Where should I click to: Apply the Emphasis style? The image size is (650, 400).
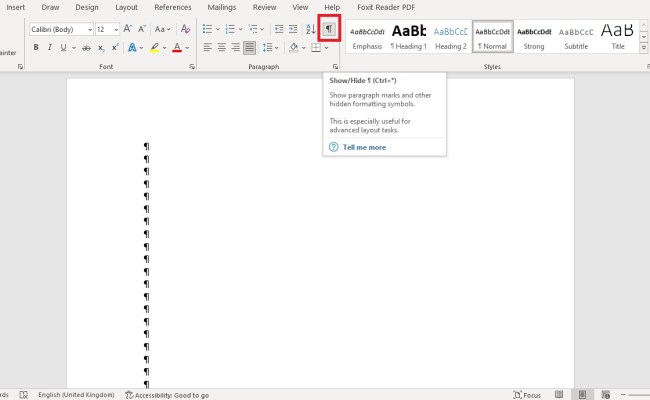[x=367, y=37]
